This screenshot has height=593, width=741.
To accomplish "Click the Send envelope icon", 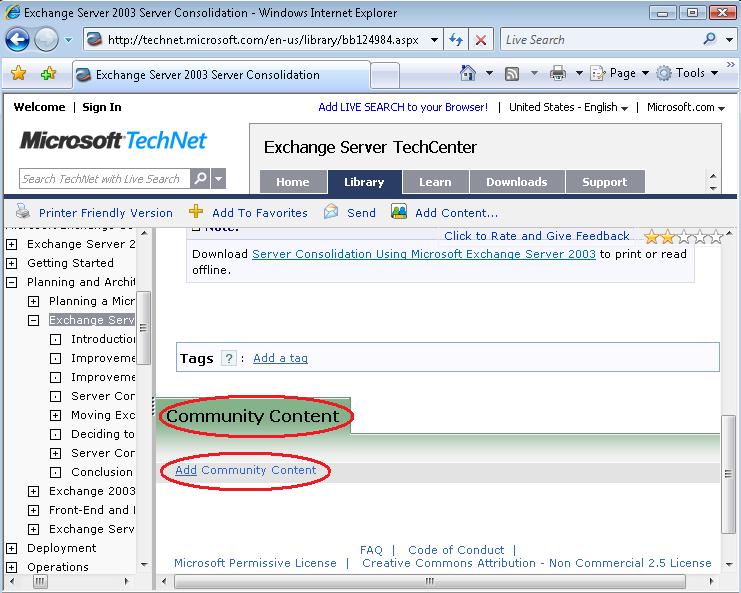I will coord(331,211).
